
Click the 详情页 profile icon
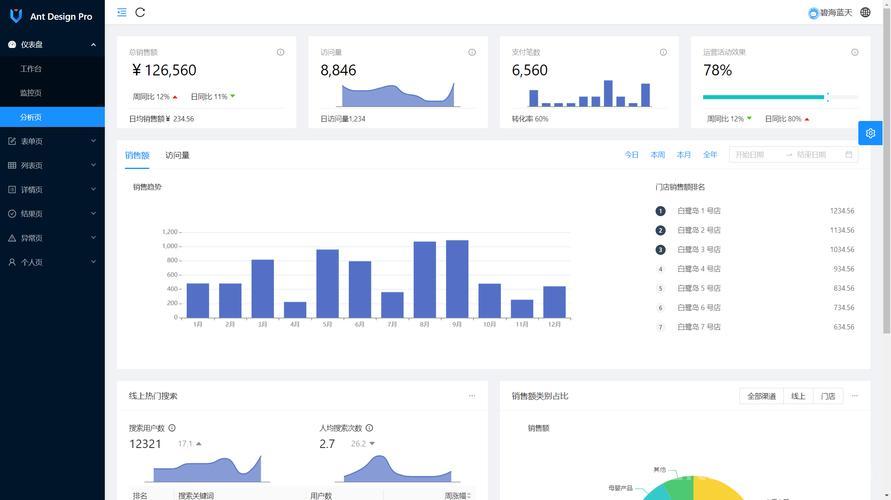coord(12,190)
